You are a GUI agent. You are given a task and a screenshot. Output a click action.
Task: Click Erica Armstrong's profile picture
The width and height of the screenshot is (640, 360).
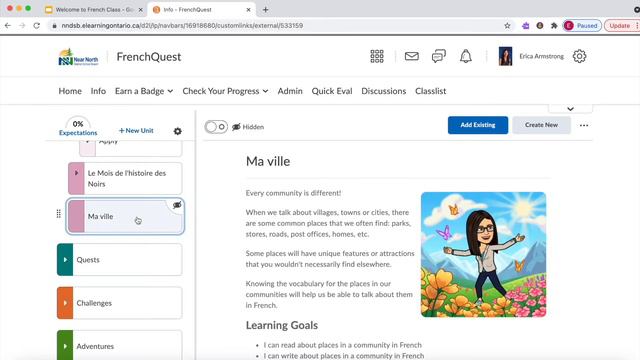[505, 56]
